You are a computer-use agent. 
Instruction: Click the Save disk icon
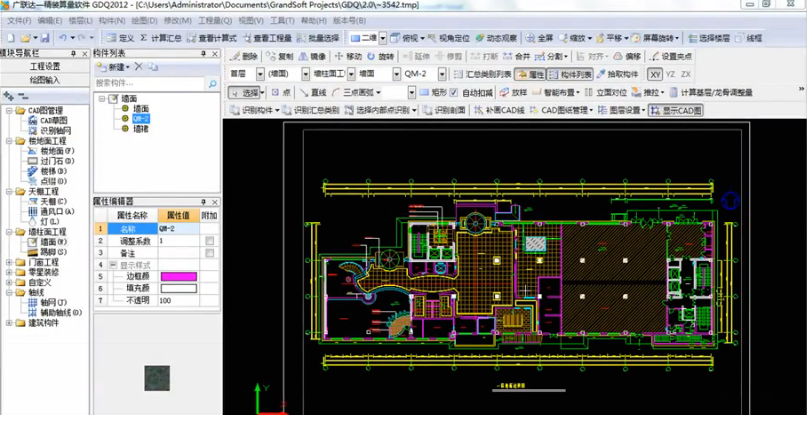pyautogui.click(x=45, y=38)
